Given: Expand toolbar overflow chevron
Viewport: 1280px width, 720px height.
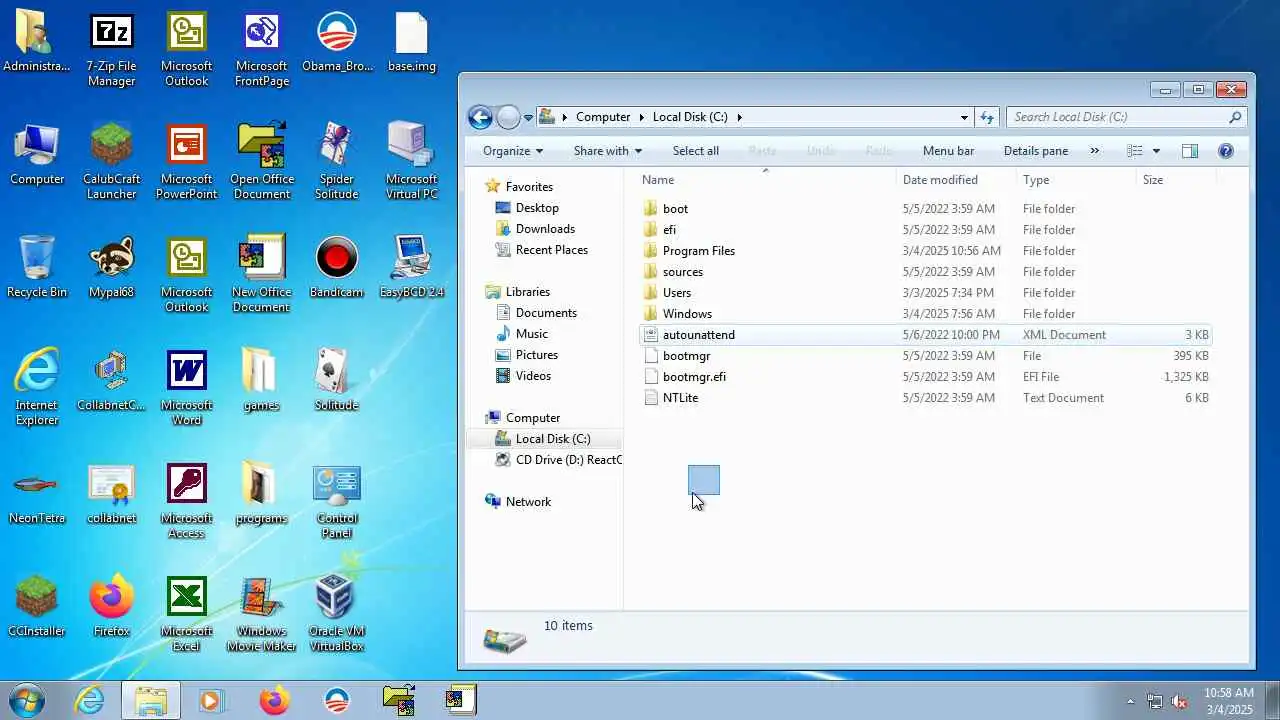Looking at the screenshot, I should (x=1094, y=151).
